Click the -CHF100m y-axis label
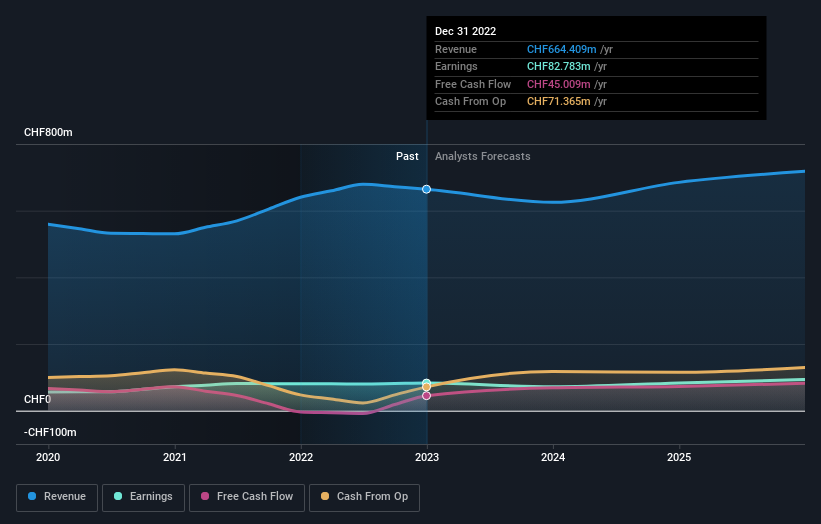 pos(50,432)
